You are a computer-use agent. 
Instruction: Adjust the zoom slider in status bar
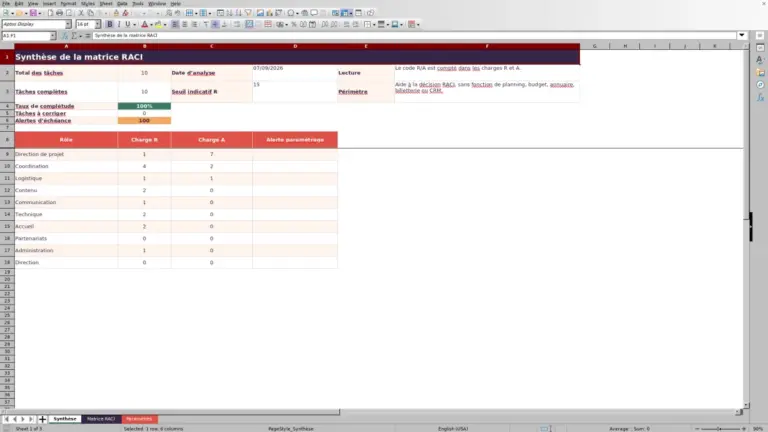point(720,429)
